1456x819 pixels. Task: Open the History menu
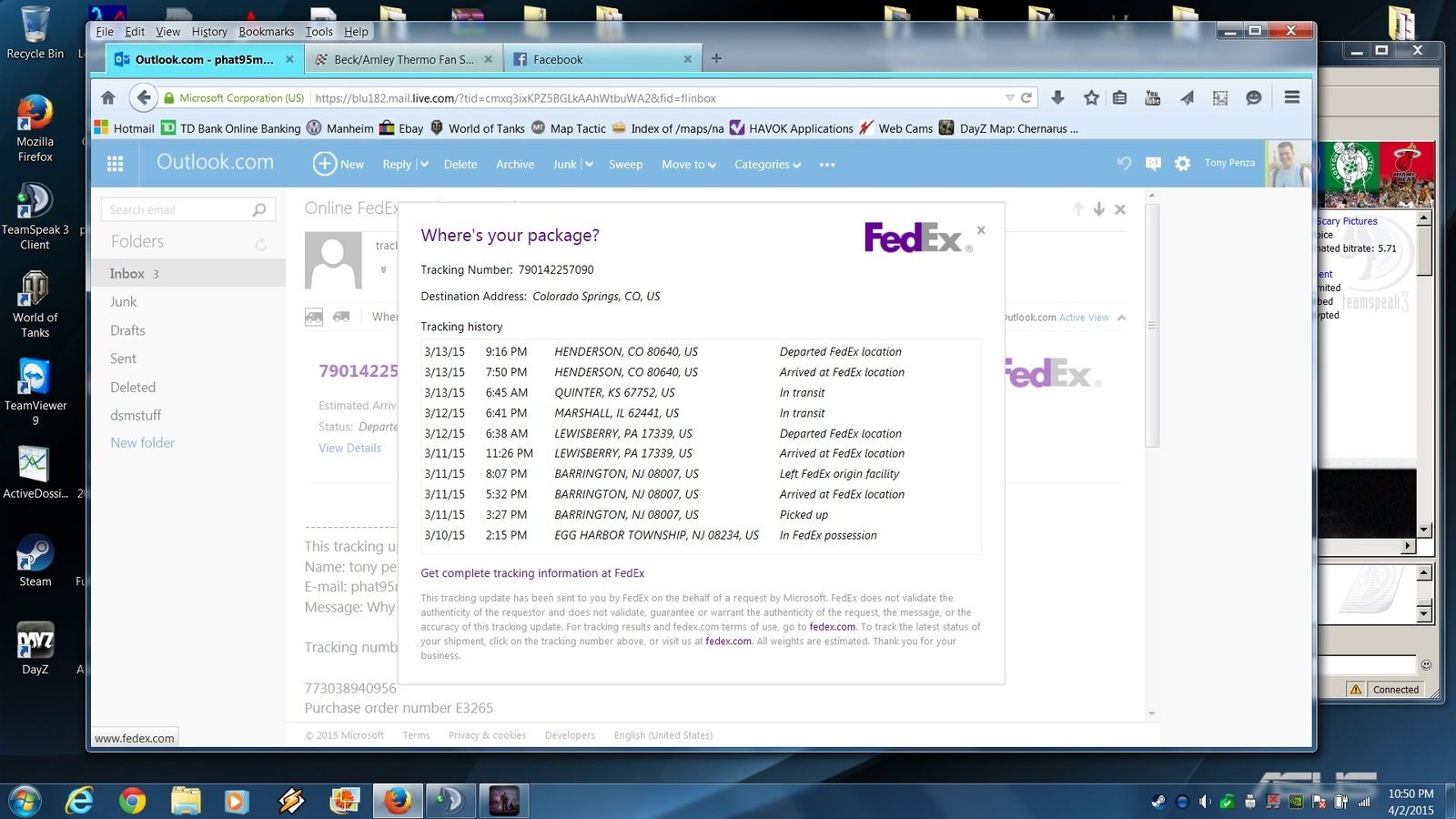pyautogui.click(x=209, y=31)
